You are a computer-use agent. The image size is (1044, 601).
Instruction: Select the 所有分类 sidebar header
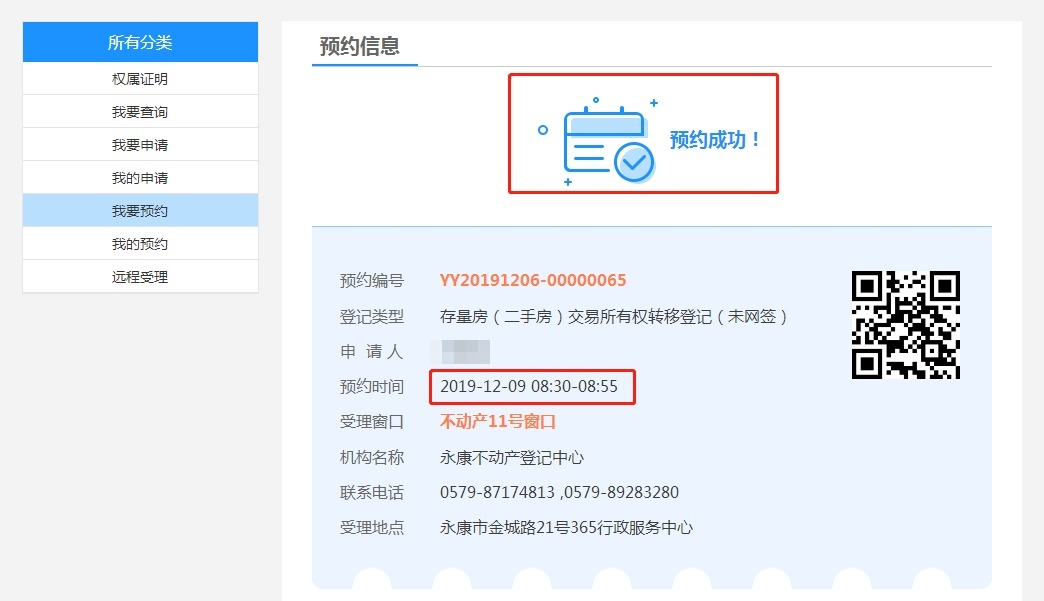(x=140, y=42)
